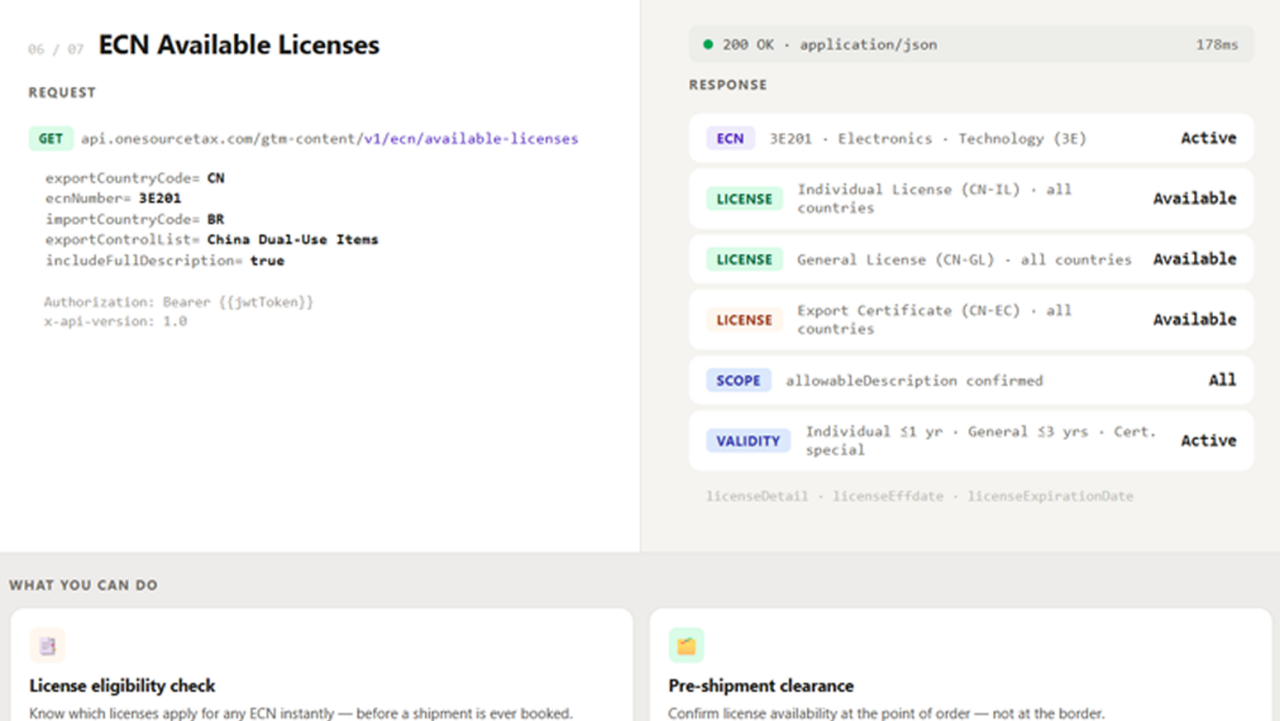Click Active status in the ECN row
Screen dimensions: 1280x721
tap(1208, 138)
